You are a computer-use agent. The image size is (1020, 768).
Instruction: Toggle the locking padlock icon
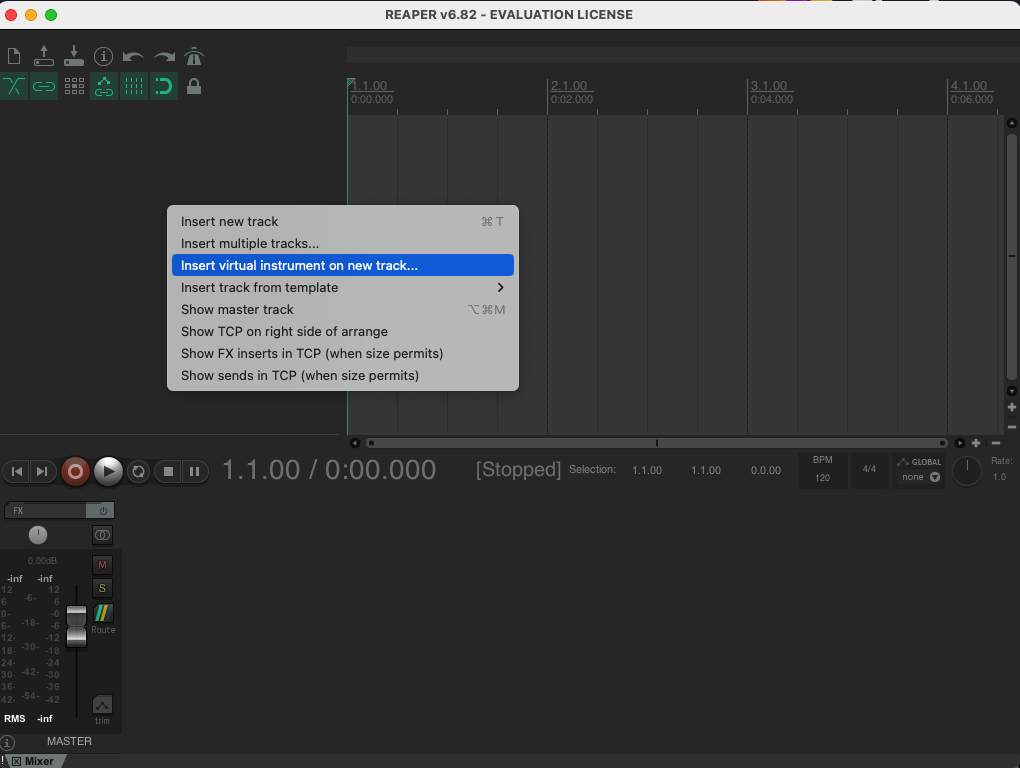tap(194, 86)
